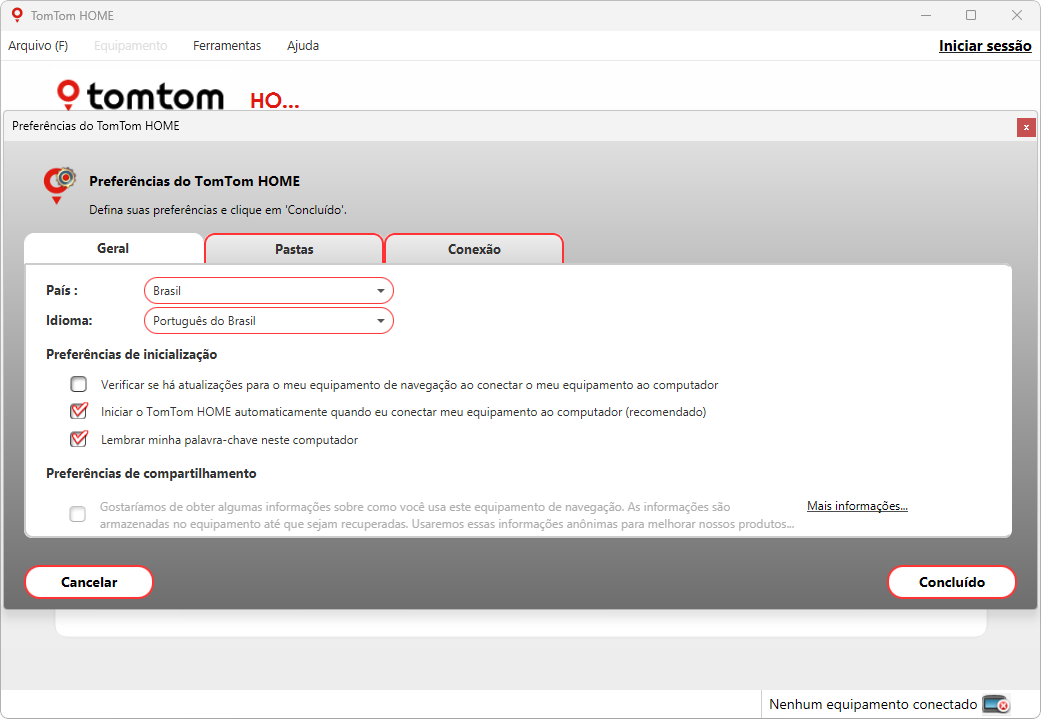
Task: Click the Nenhum equipamento conectado status text
Action: click(x=872, y=704)
